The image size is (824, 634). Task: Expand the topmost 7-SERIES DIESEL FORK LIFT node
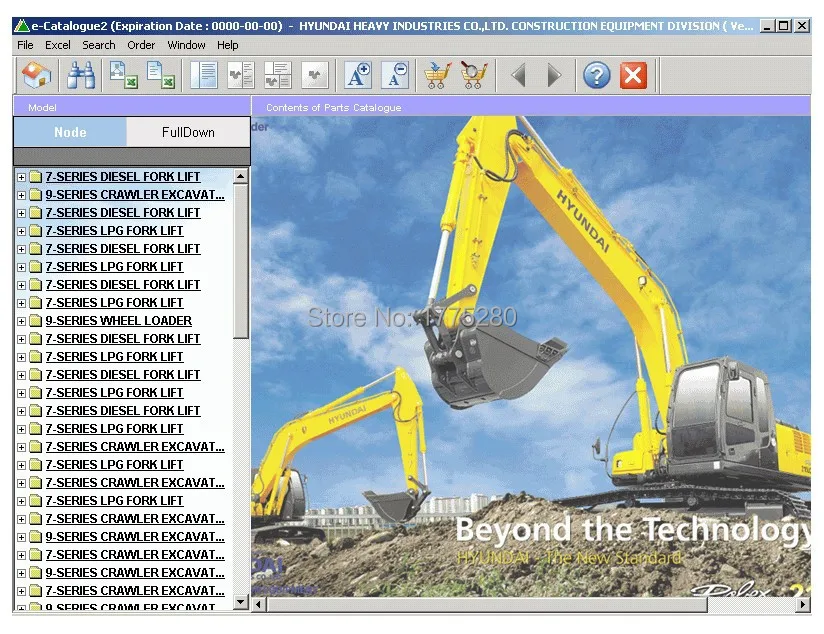click(21, 177)
